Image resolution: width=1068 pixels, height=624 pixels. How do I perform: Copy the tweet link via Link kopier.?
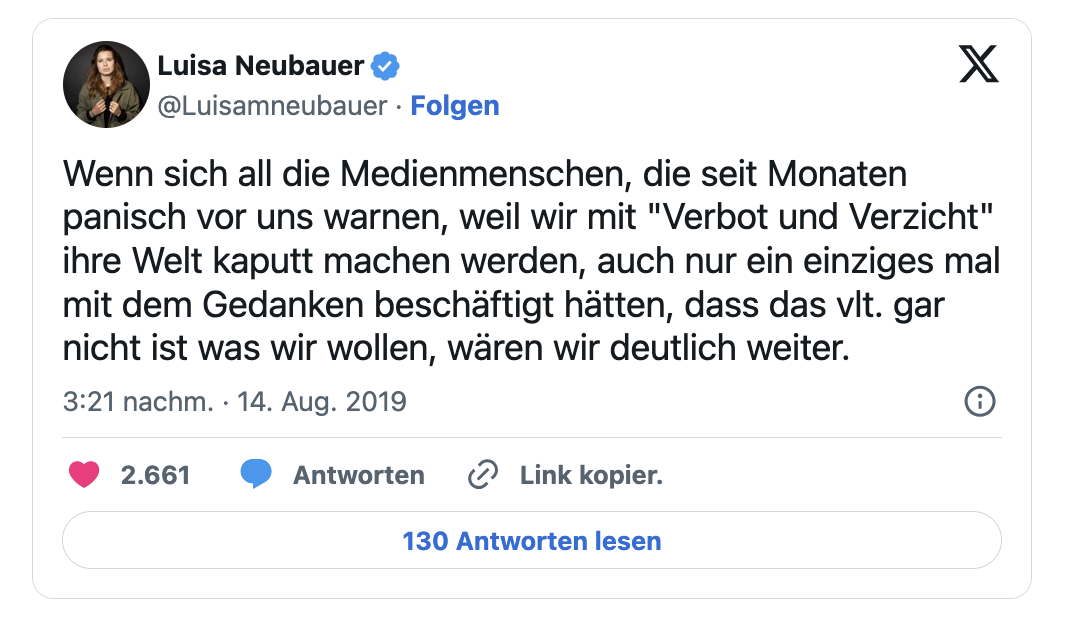point(591,475)
